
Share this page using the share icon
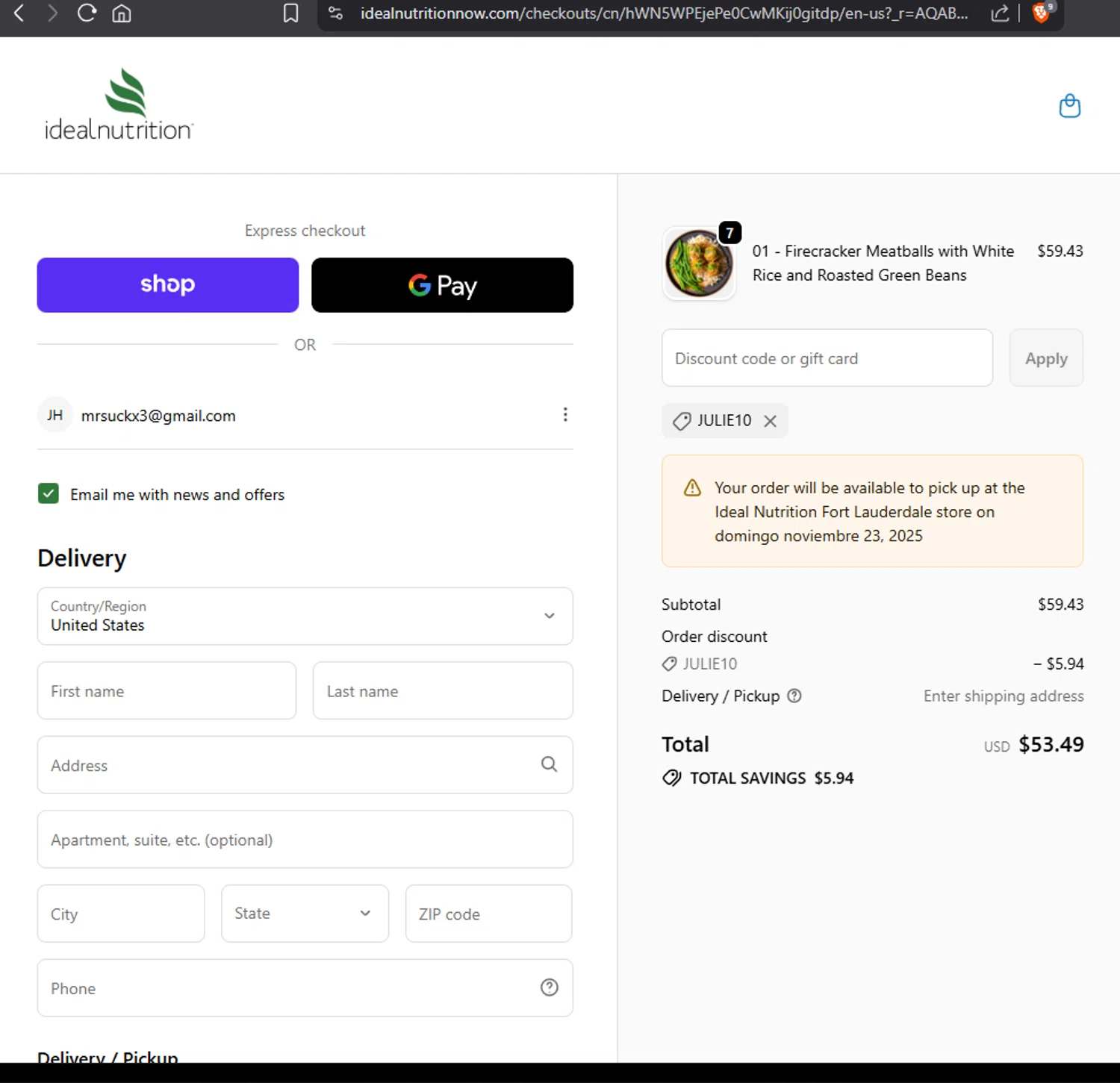[1000, 13]
